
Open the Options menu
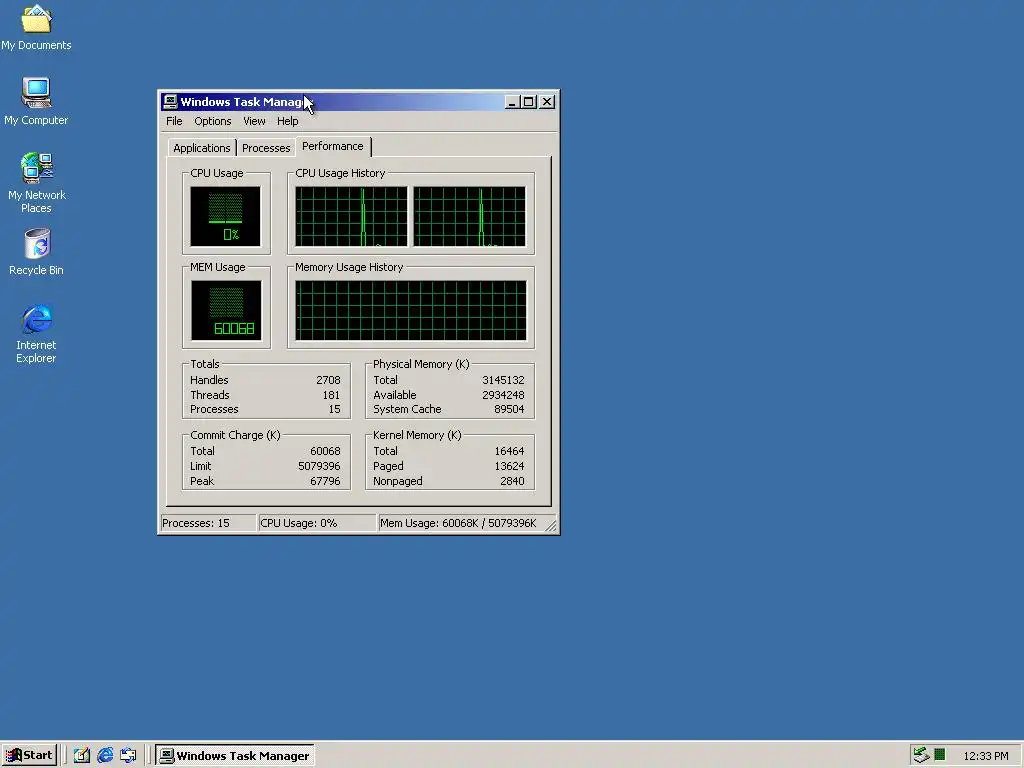click(x=213, y=121)
